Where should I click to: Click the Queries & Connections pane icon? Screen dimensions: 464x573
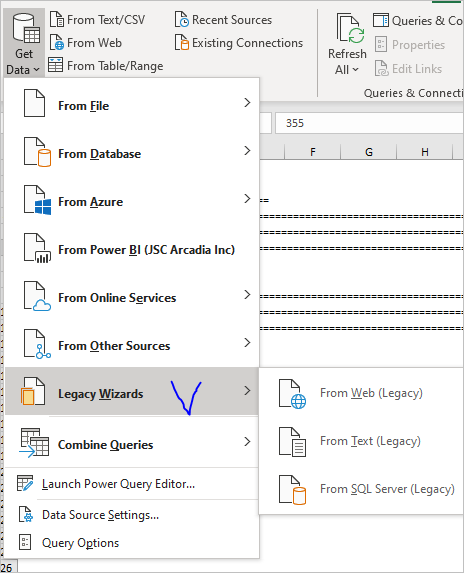pyautogui.click(x=381, y=20)
